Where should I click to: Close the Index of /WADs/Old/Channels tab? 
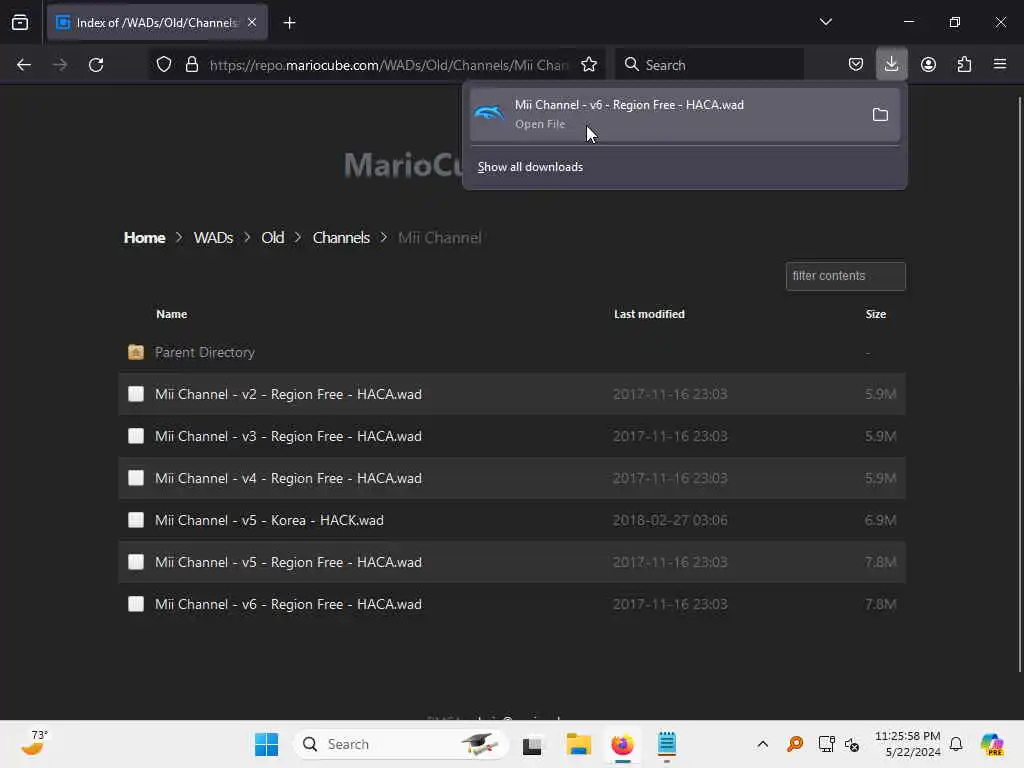click(252, 23)
